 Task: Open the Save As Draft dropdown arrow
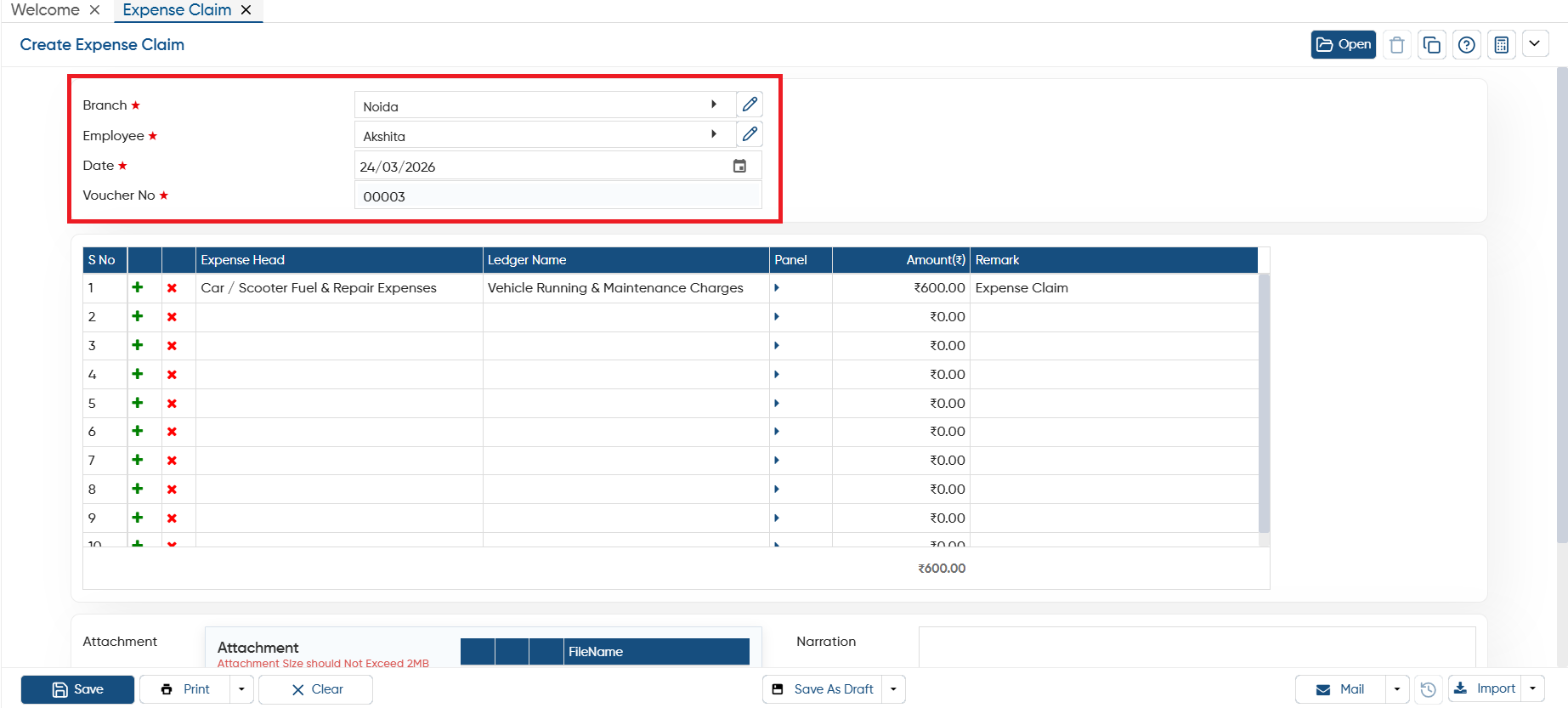point(893,689)
